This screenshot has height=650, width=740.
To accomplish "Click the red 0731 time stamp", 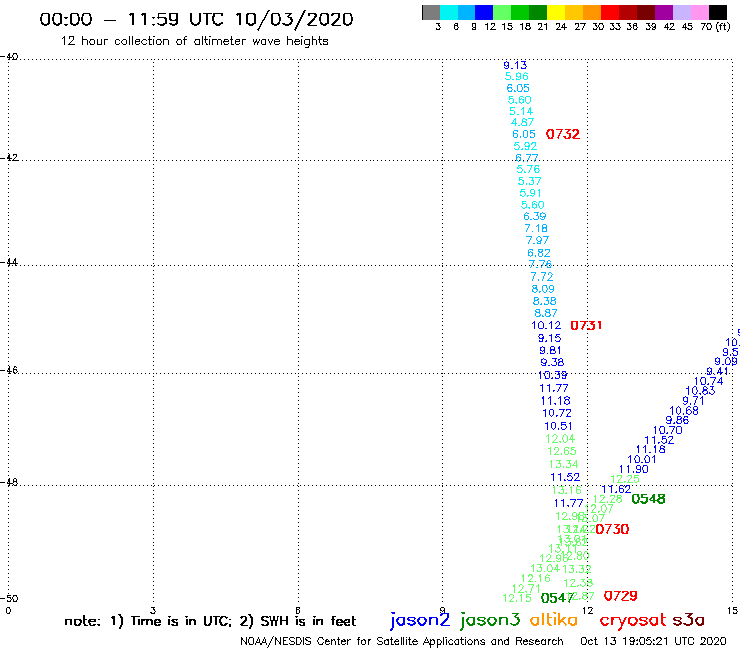I will pyautogui.click(x=586, y=325).
